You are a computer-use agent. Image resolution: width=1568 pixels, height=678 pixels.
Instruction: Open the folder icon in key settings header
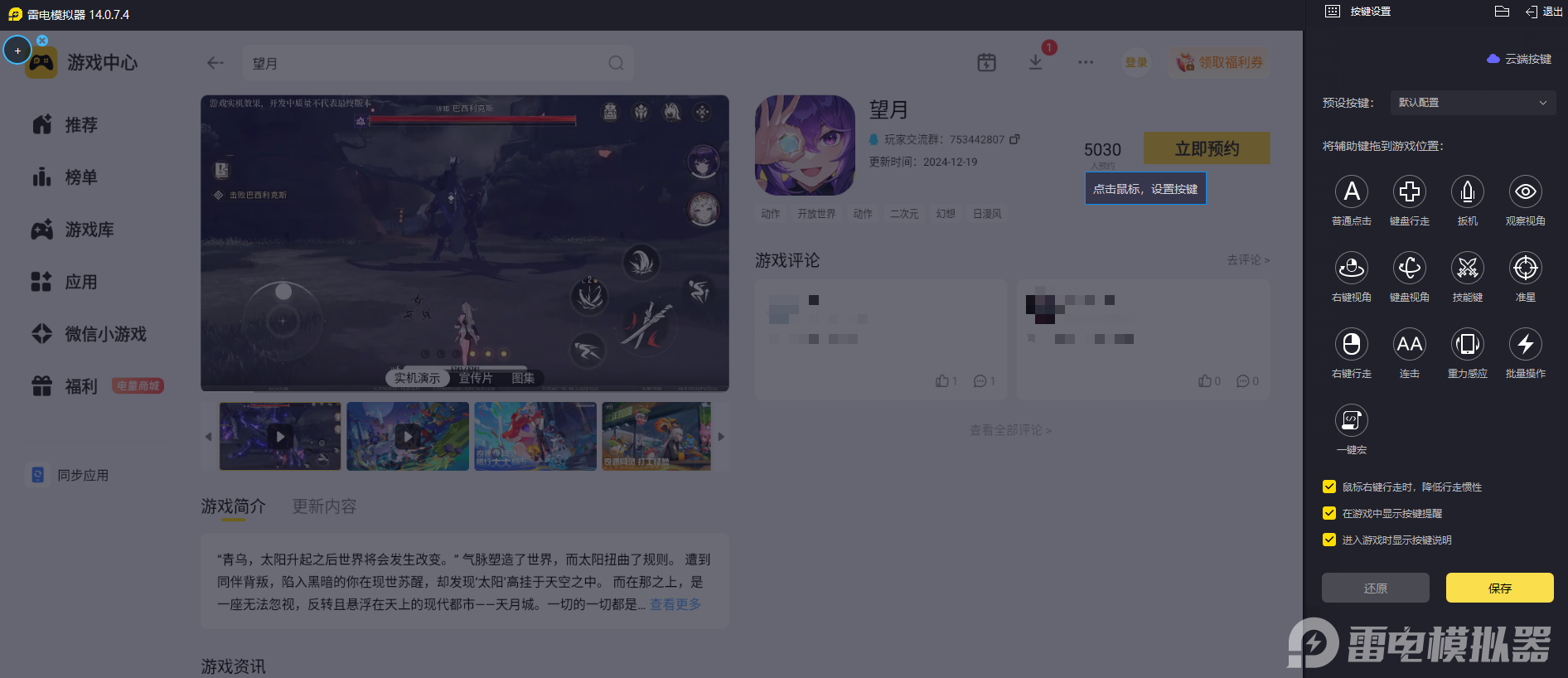click(1502, 12)
